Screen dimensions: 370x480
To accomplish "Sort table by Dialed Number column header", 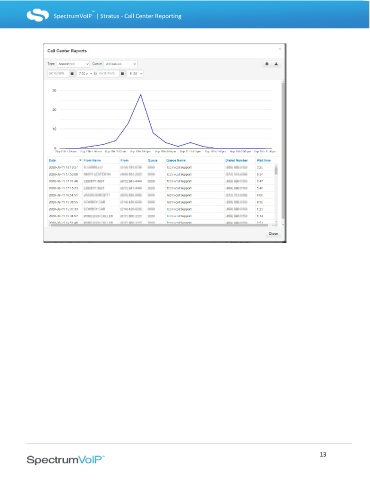I will pos(237,160).
